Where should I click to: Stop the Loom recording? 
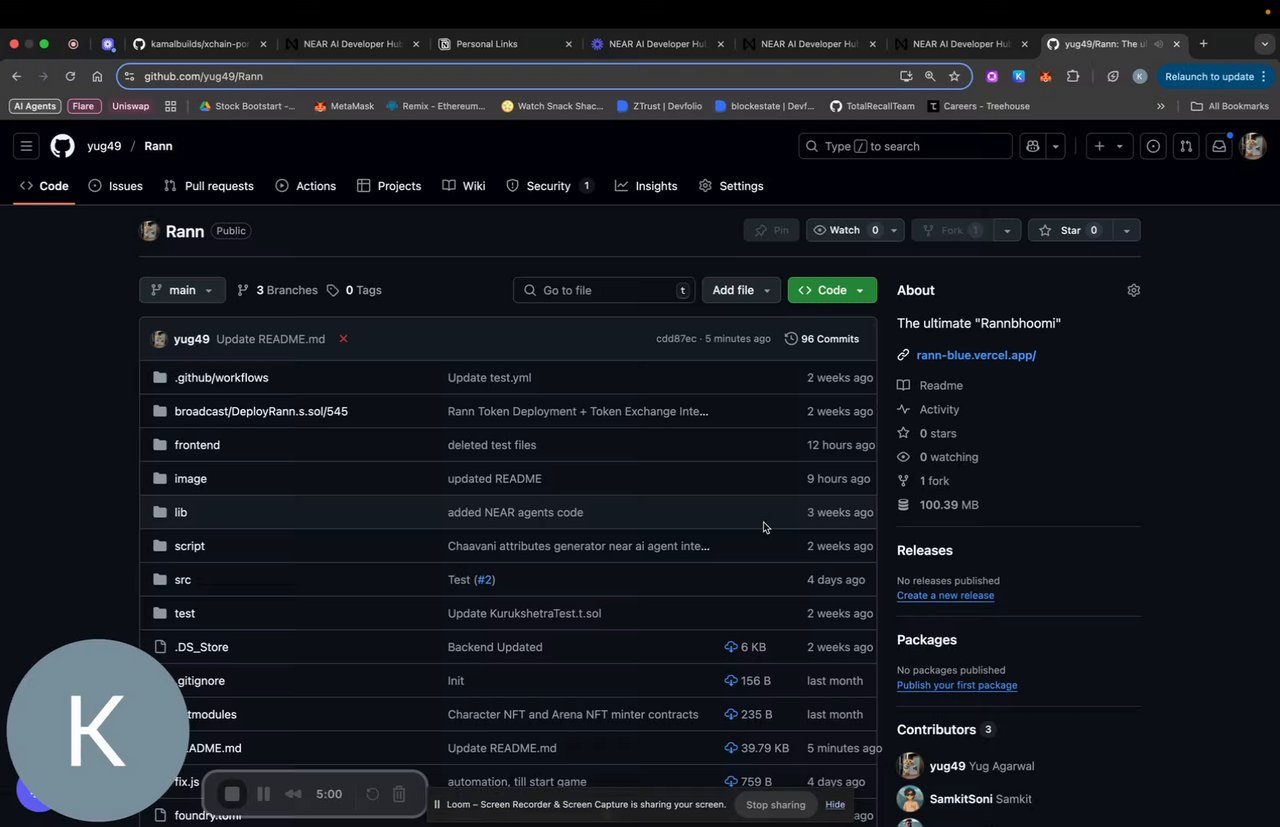pyautogui.click(x=232, y=794)
